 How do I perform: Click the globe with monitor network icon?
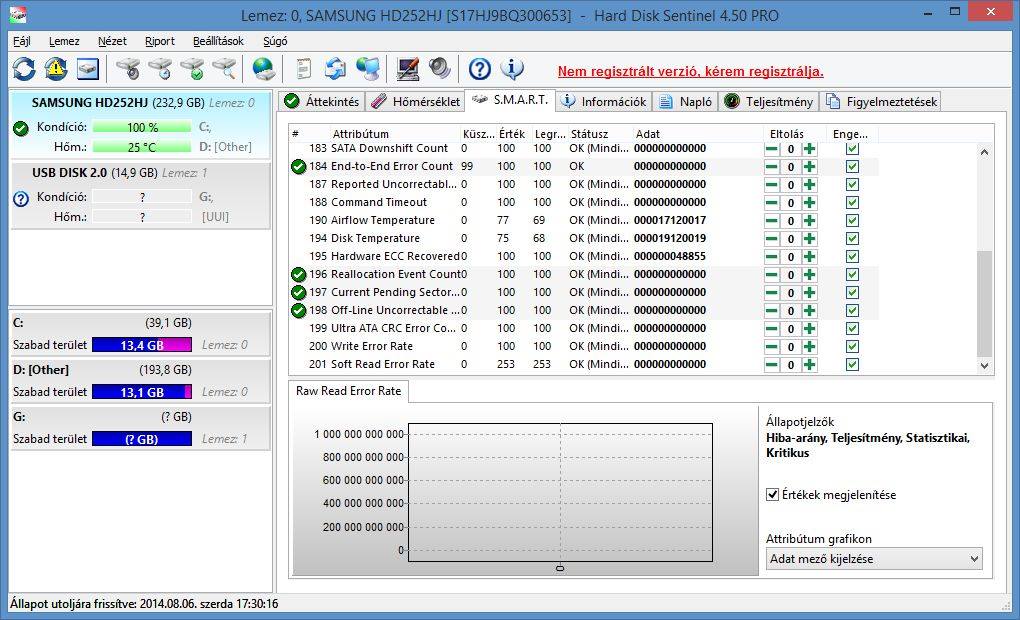coord(368,69)
